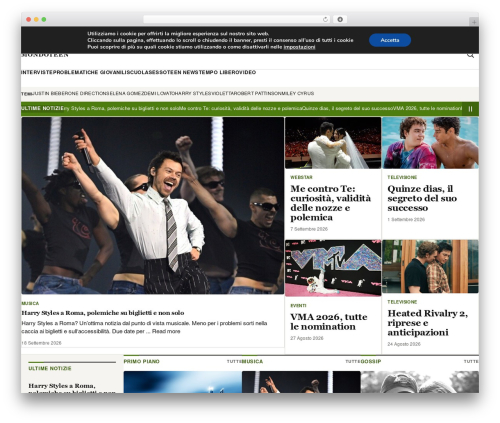The height and width of the screenshot is (423, 500).
Task: Open the blue stage thumbnail under PRIMO PIANO
Action: [x=183, y=382]
